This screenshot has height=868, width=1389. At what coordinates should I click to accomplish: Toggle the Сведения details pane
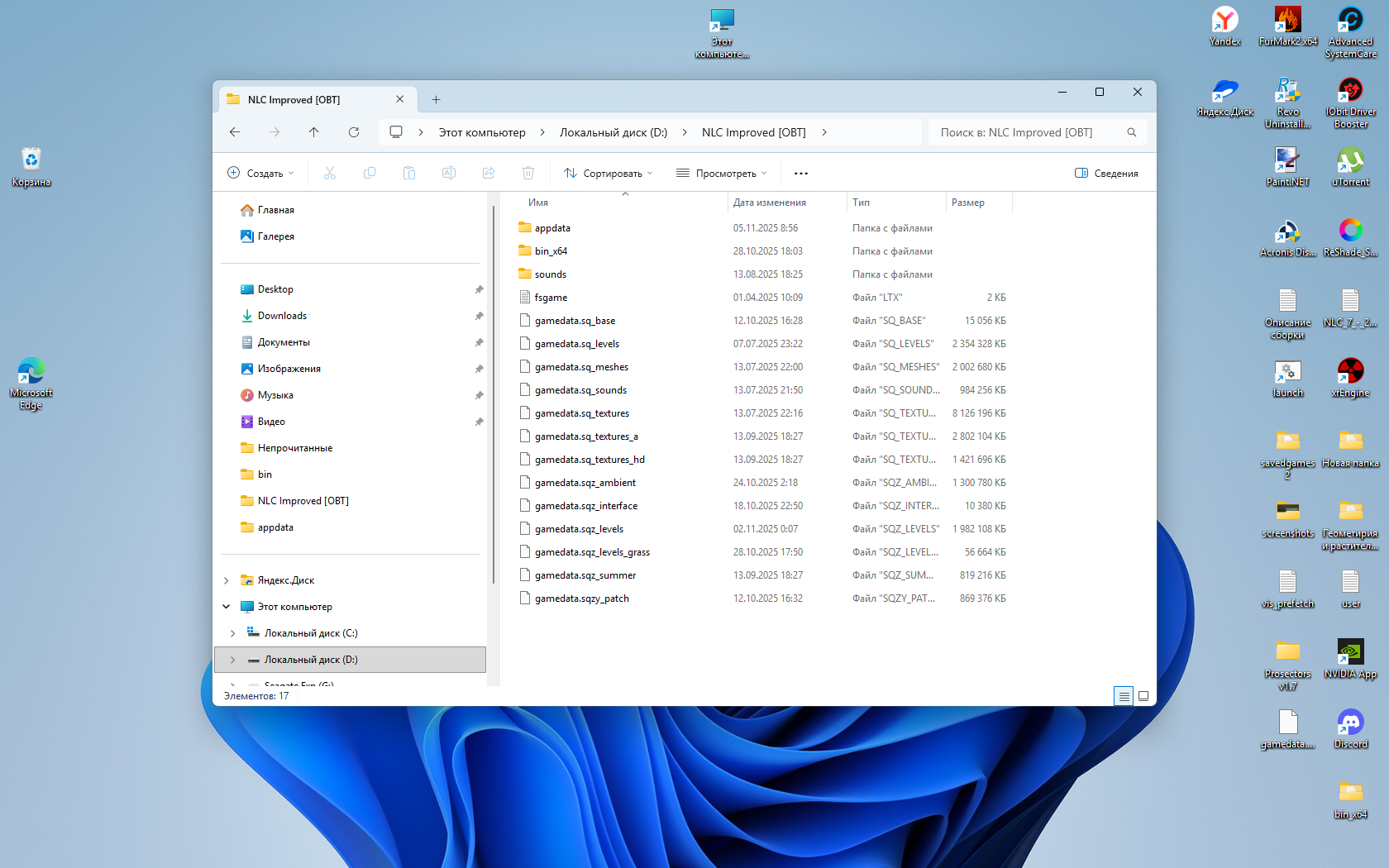pos(1106,174)
